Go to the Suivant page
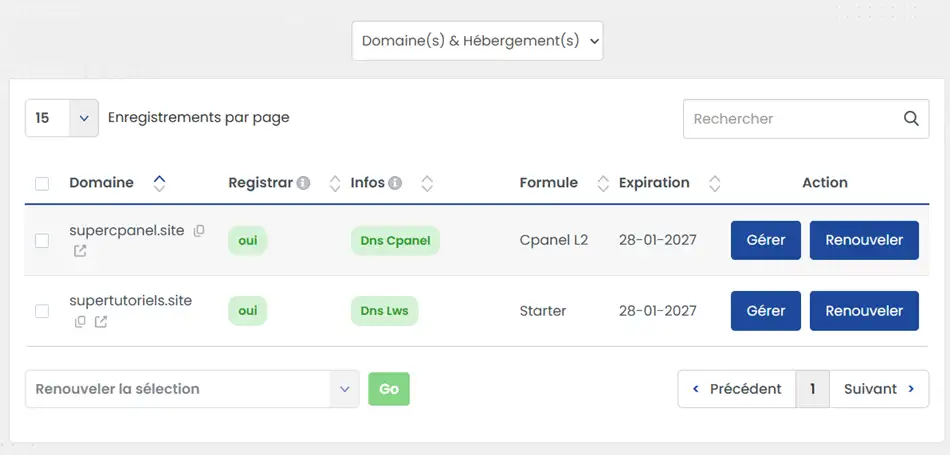950x455 pixels. [879, 389]
